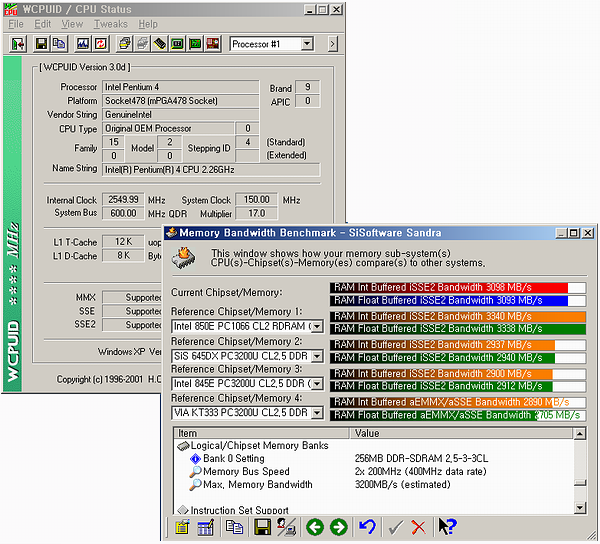Click the Item column header in Sandra list
The width and height of the screenshot is (600, 544).
[261, 433]
